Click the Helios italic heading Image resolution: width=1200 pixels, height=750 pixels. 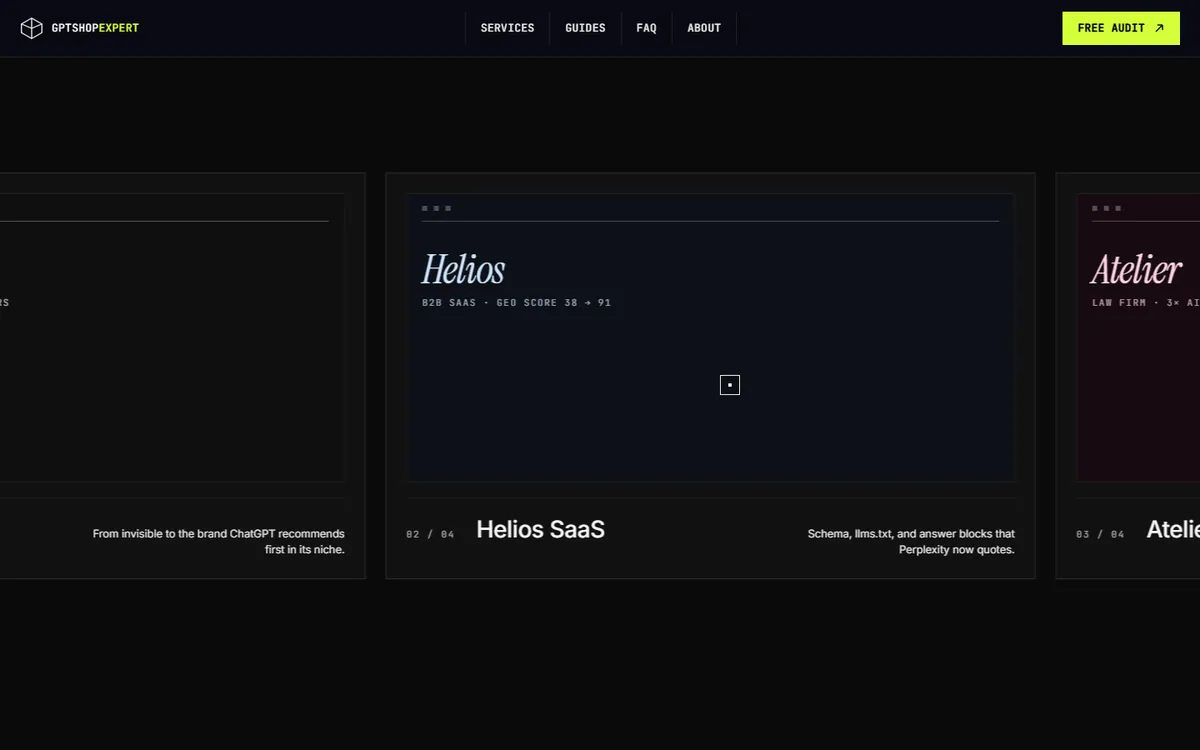click(x=463, y=269)
